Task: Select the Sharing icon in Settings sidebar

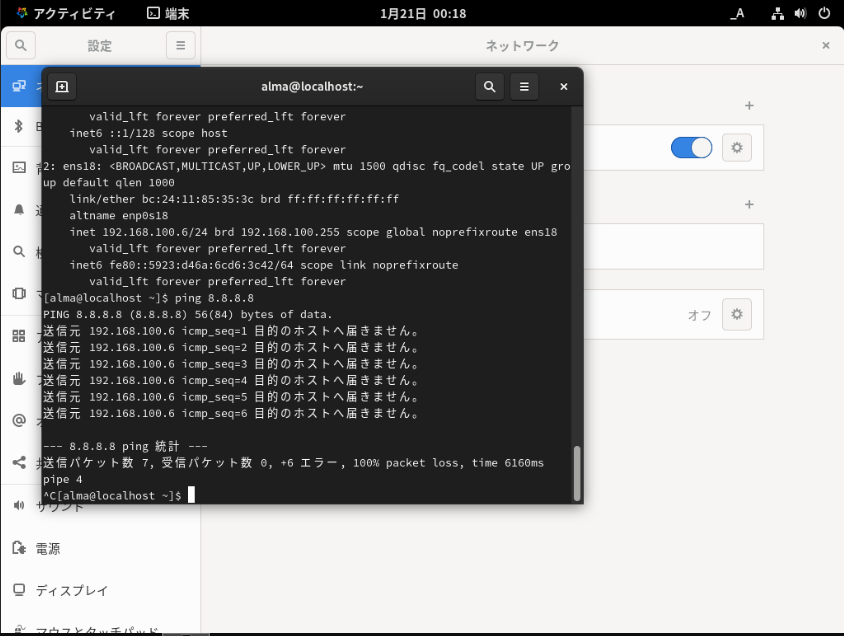Action: 19,462
